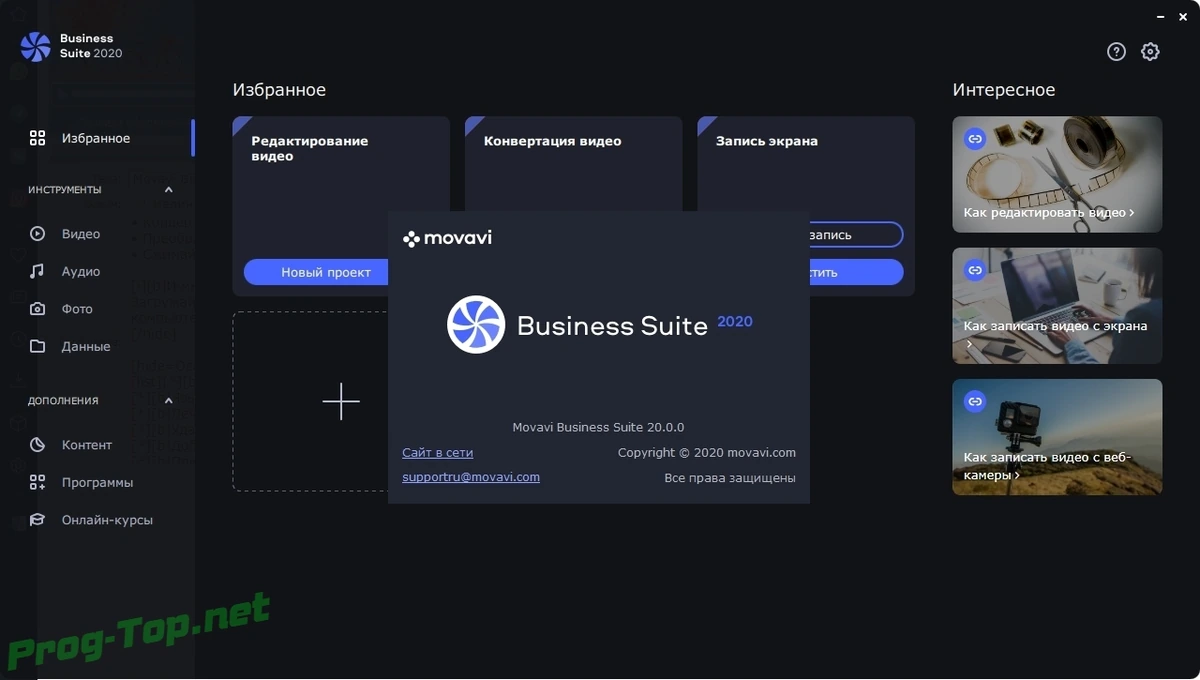Click the Редактирование видео card title
1200x680 pixels.
point(310,148)
